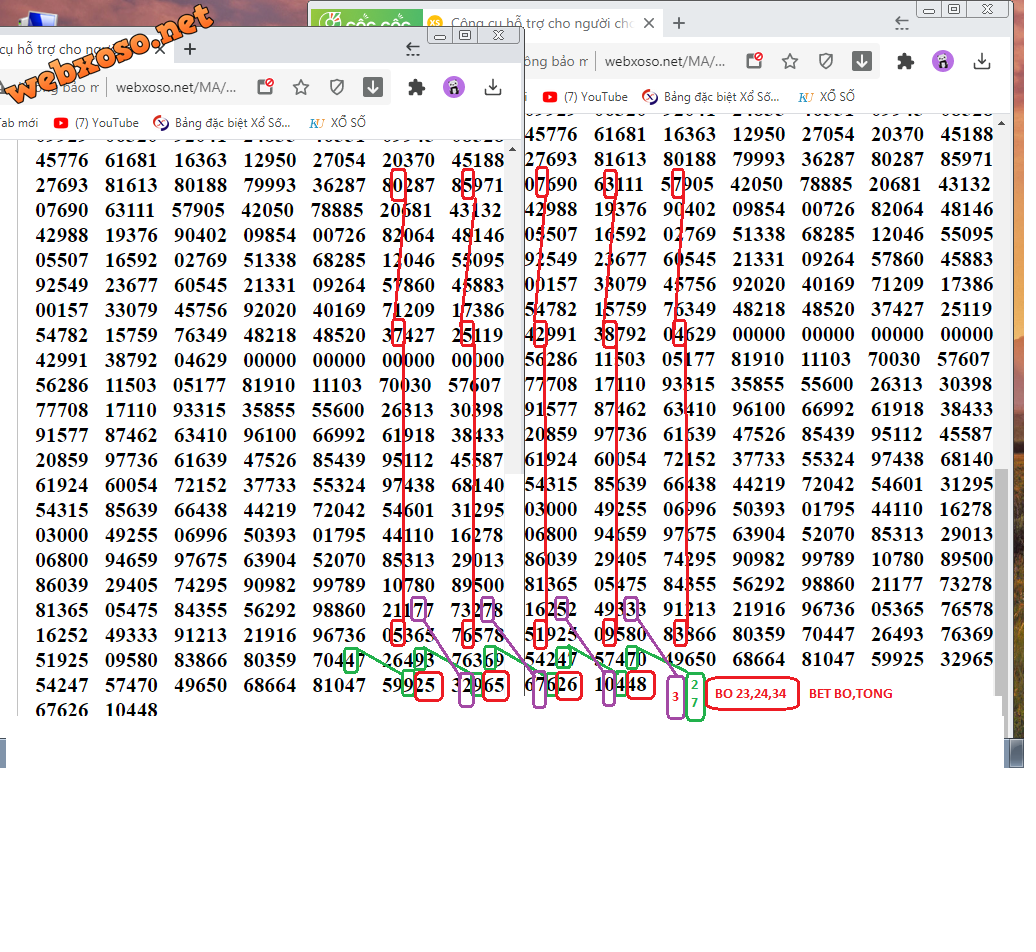Click number 55600 in the right window
Viewport: 1036px width, 952px height.
pos(828,384)
